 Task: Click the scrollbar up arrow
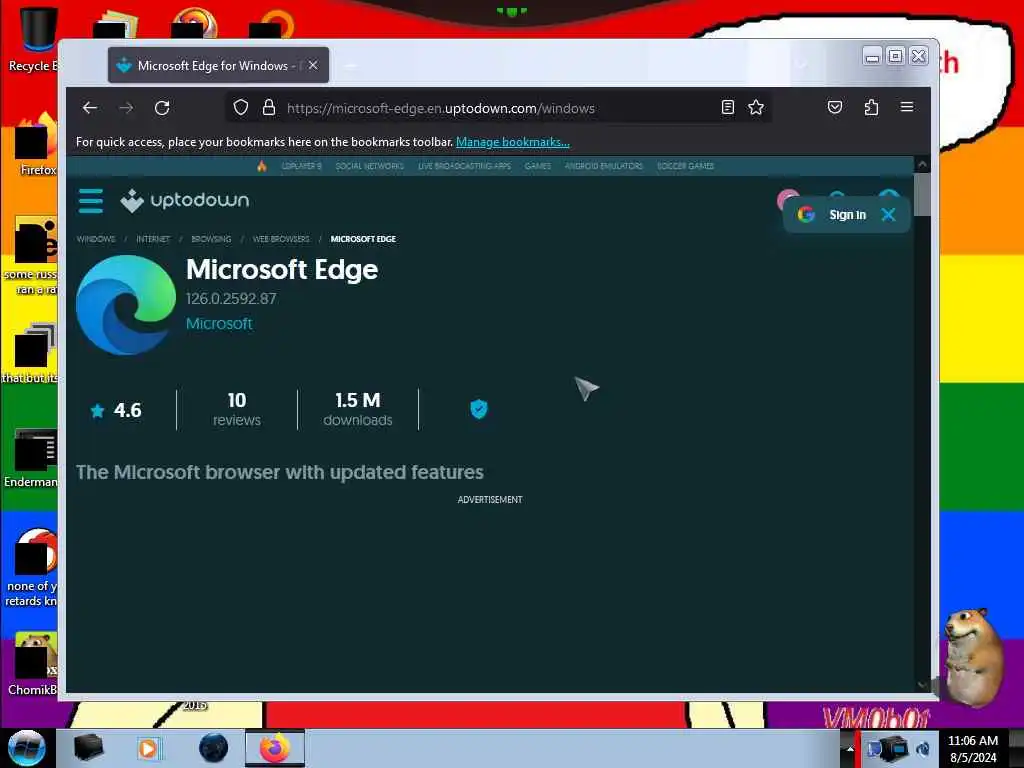click(922, 164)
